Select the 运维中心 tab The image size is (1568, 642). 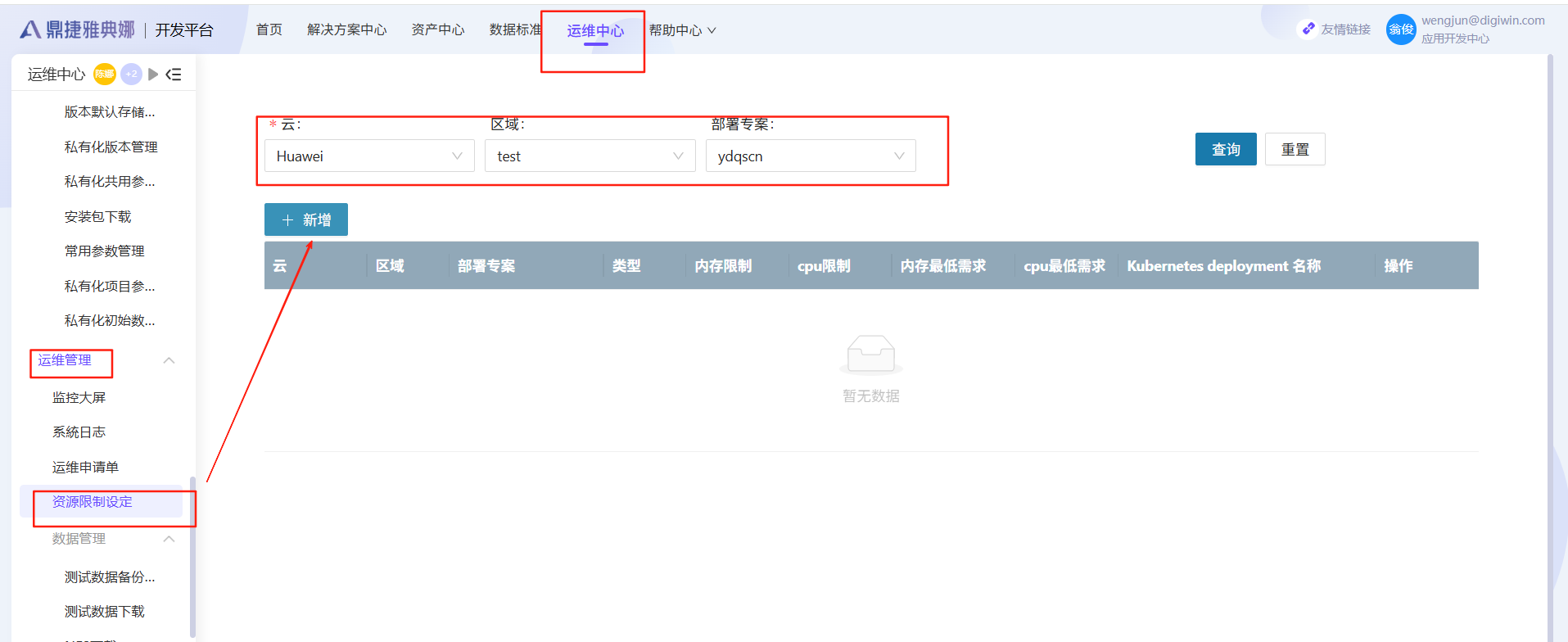[x=595, y=31]
